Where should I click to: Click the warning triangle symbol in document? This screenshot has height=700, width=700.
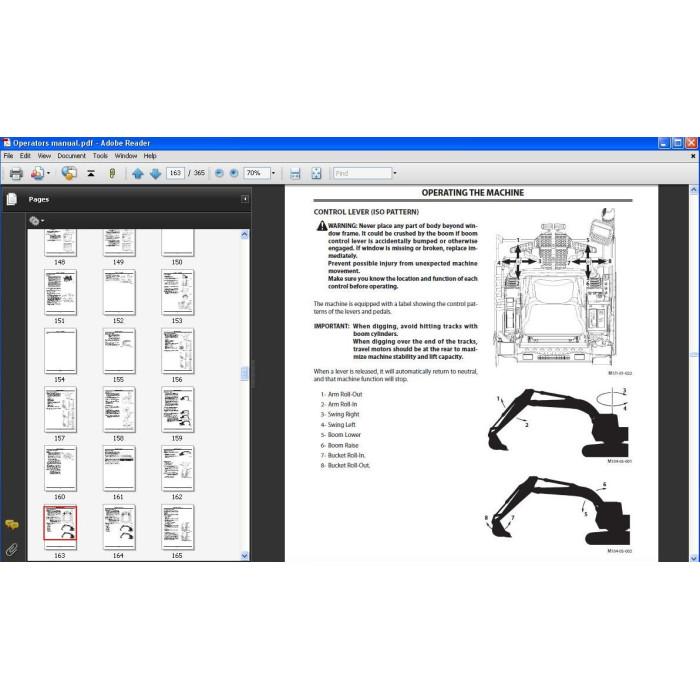(x=321, y=226)
